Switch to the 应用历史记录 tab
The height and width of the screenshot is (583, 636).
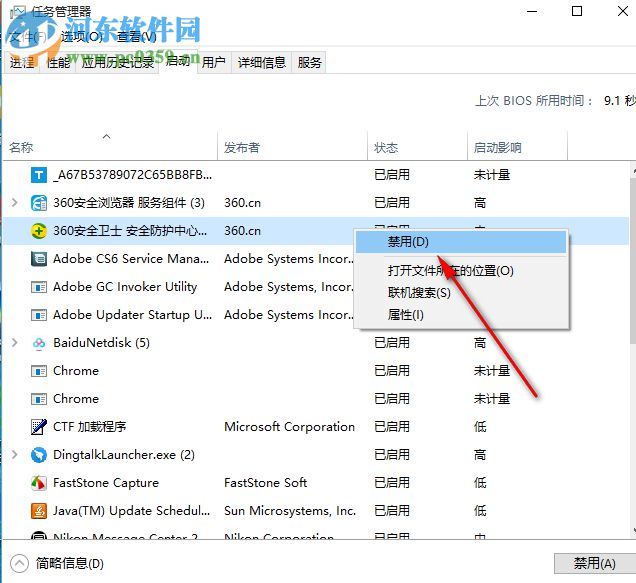pyautogui.click(x=118, y=62)
